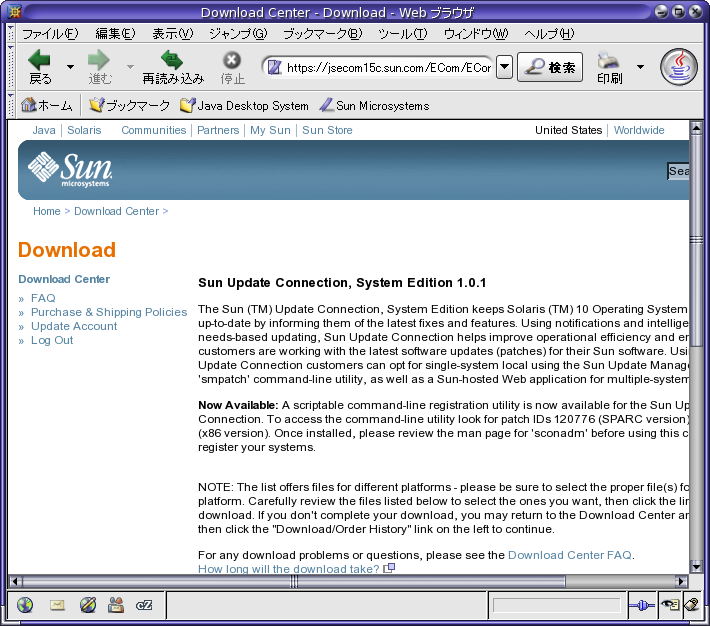Follow the Communities link
The image size is (710, 626).
(154, 130)
